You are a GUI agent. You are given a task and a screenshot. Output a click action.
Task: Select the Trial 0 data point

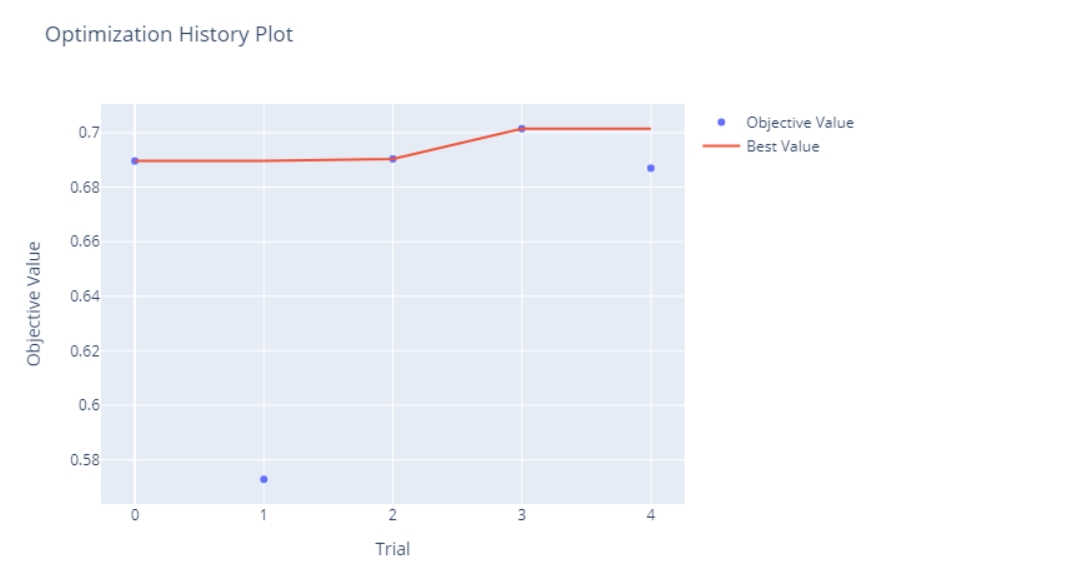[135, 161]
